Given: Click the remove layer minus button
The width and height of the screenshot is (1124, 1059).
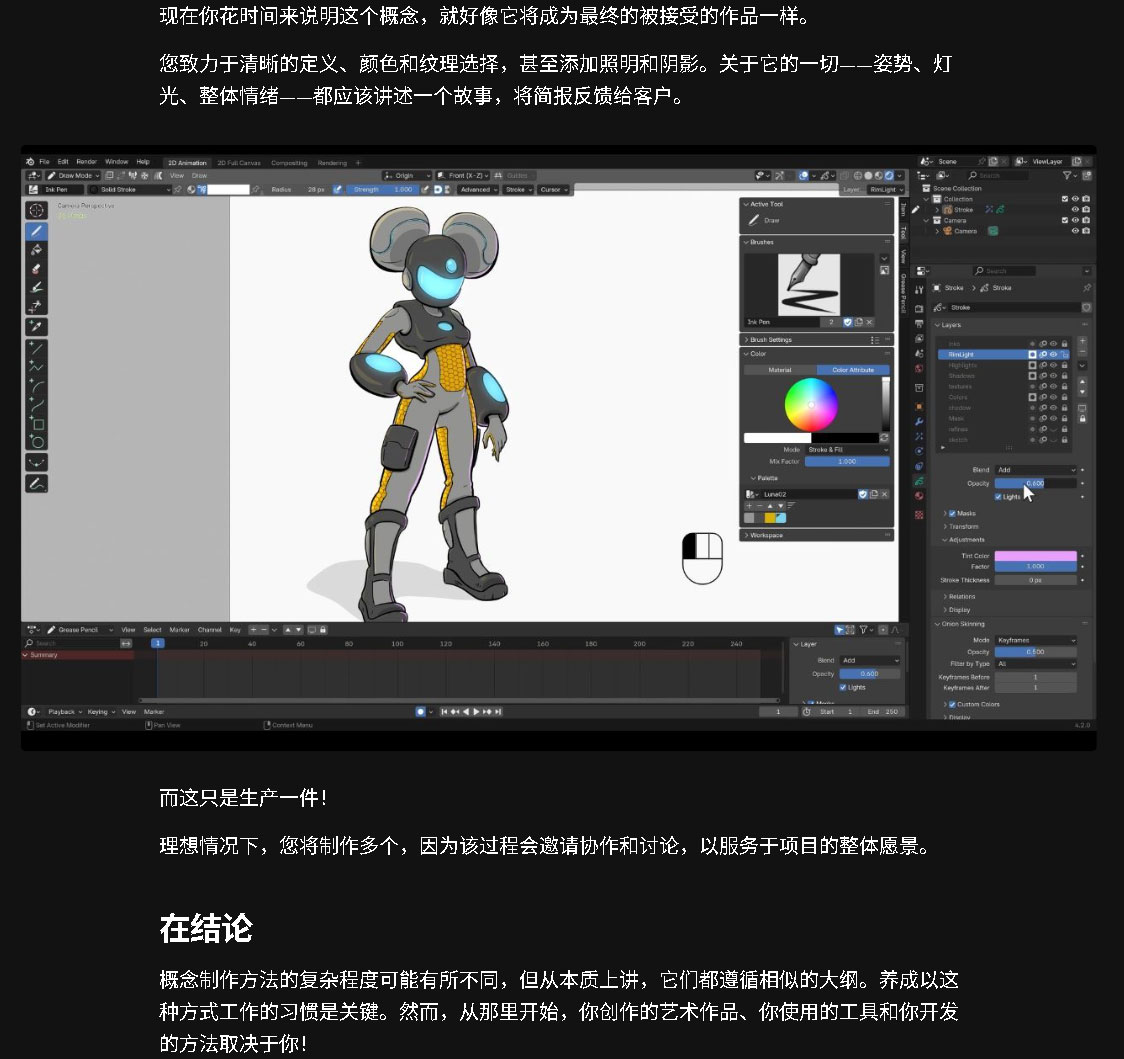Looking at the screenshot, I should click(x=1082, y=352).
